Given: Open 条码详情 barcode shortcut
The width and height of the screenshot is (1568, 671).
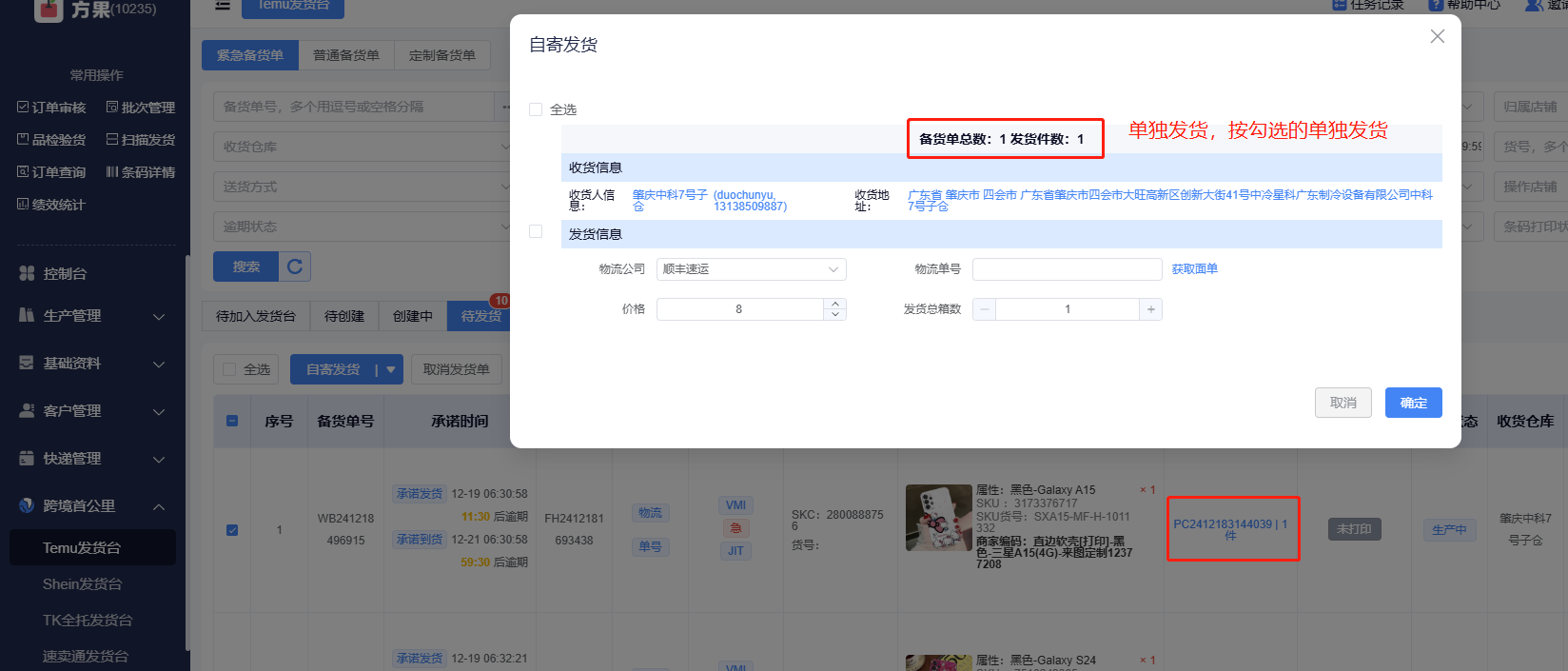Looking at the screenshot, I should [140, 172].
